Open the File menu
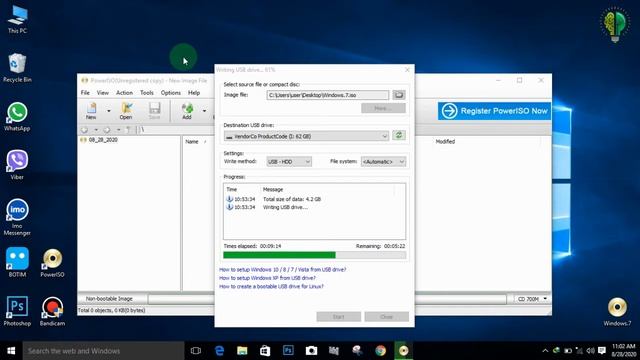The image size is (640, 360). coord(85,93)
